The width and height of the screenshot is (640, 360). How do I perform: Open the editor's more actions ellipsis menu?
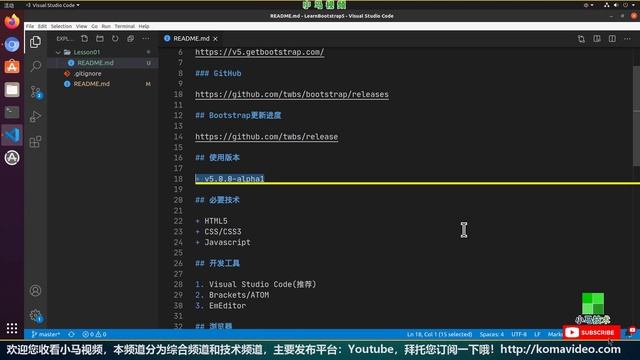coord(627,39)
